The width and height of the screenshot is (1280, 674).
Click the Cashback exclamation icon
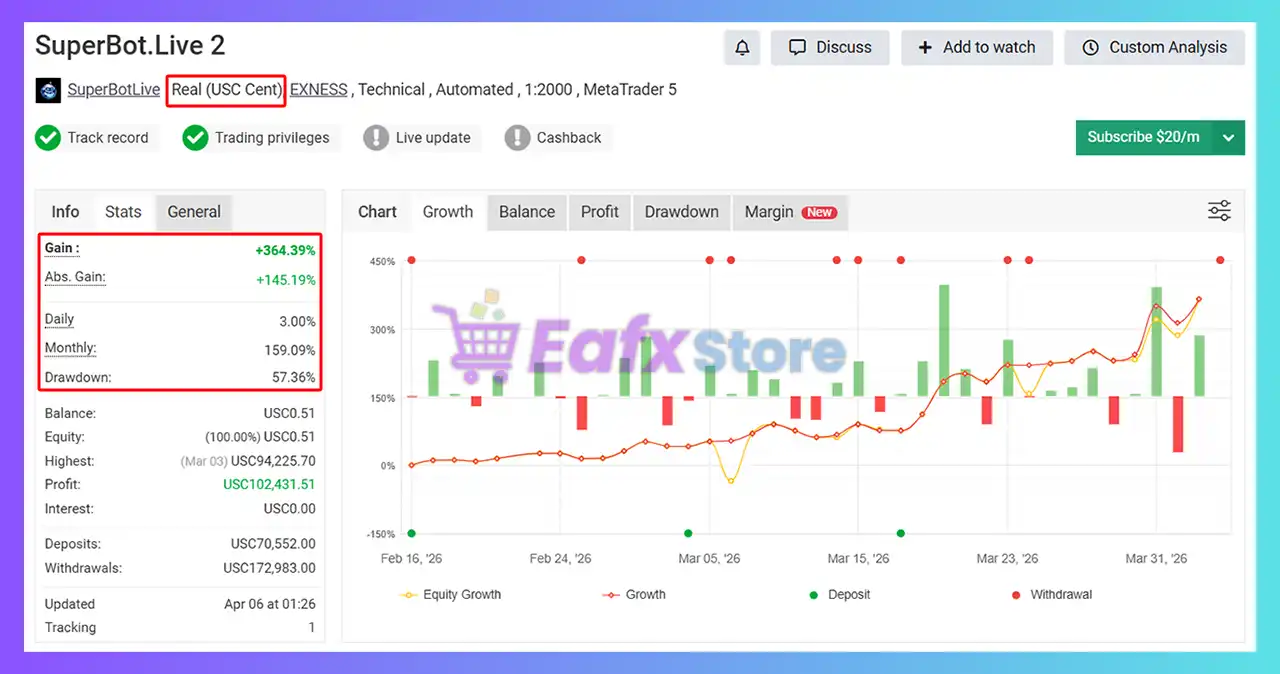pos(517,138)
